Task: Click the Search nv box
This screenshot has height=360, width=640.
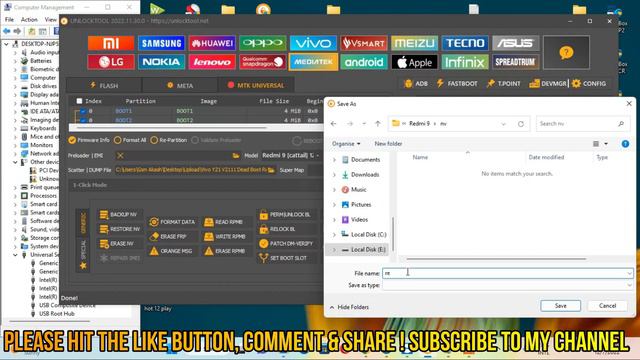Action: pyautogui.click(x=582, y=124)
